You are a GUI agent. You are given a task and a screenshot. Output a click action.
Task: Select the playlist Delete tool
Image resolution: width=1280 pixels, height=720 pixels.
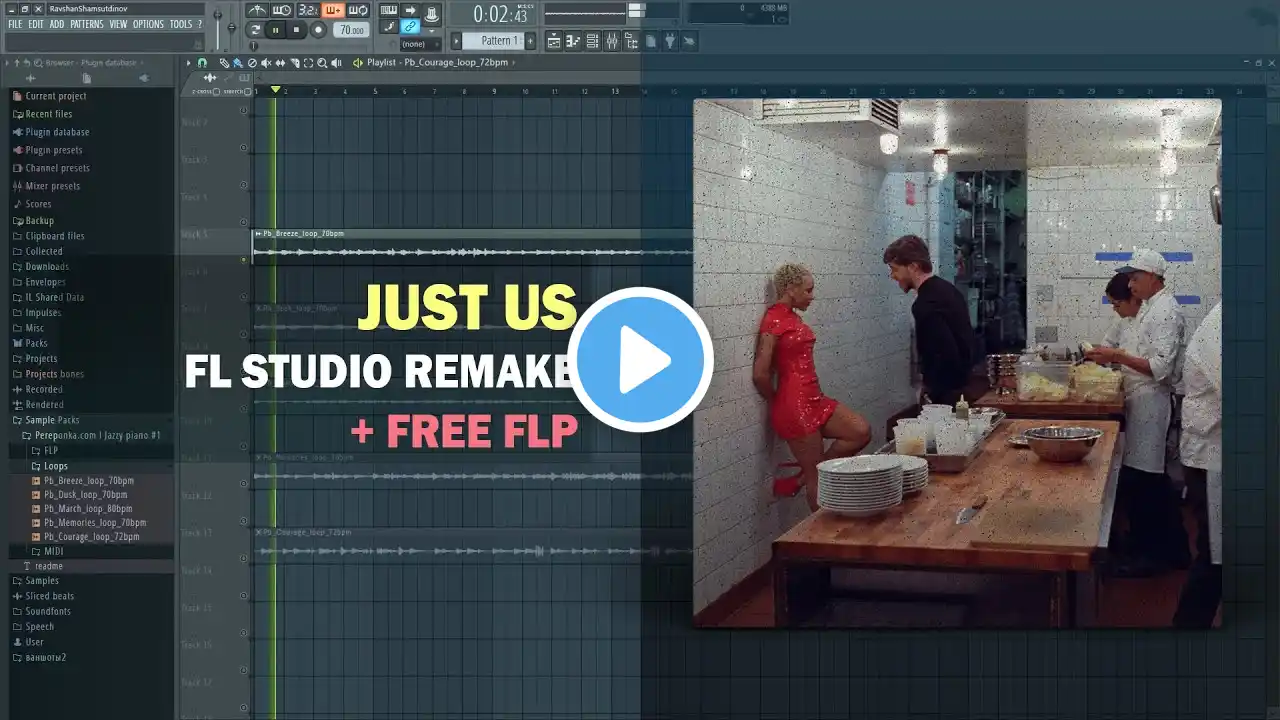pyautogui.click(x=252, y=63)
